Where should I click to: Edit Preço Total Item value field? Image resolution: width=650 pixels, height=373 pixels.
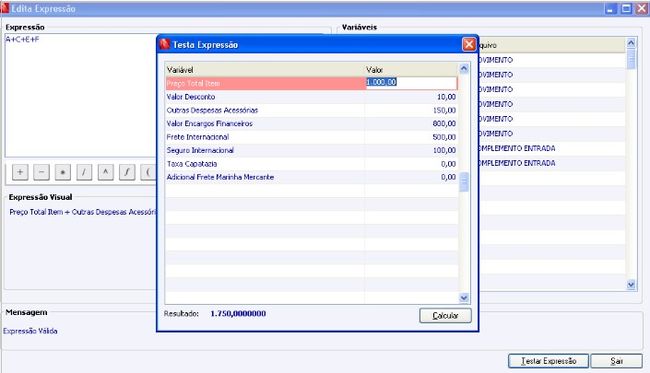411,82
